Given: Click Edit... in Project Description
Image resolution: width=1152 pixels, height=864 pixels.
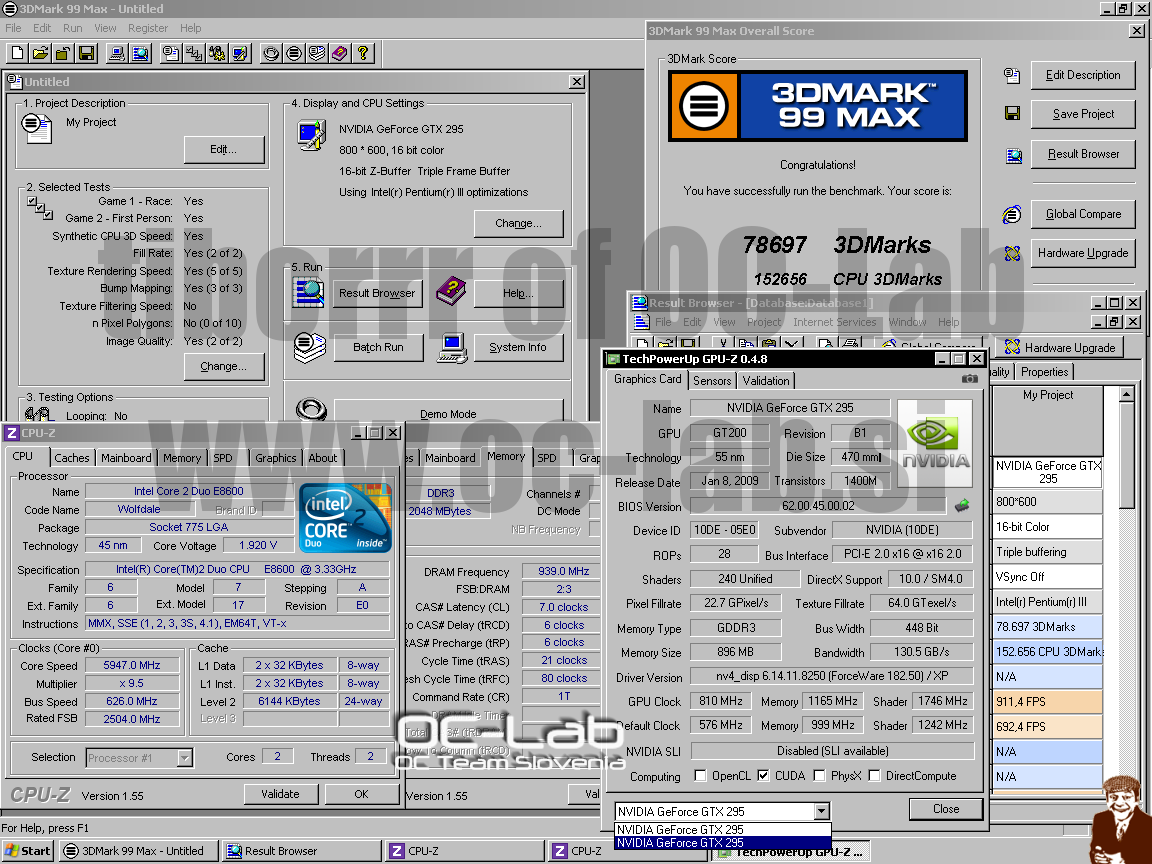Looking at the screenshot, I should [223, 149].
